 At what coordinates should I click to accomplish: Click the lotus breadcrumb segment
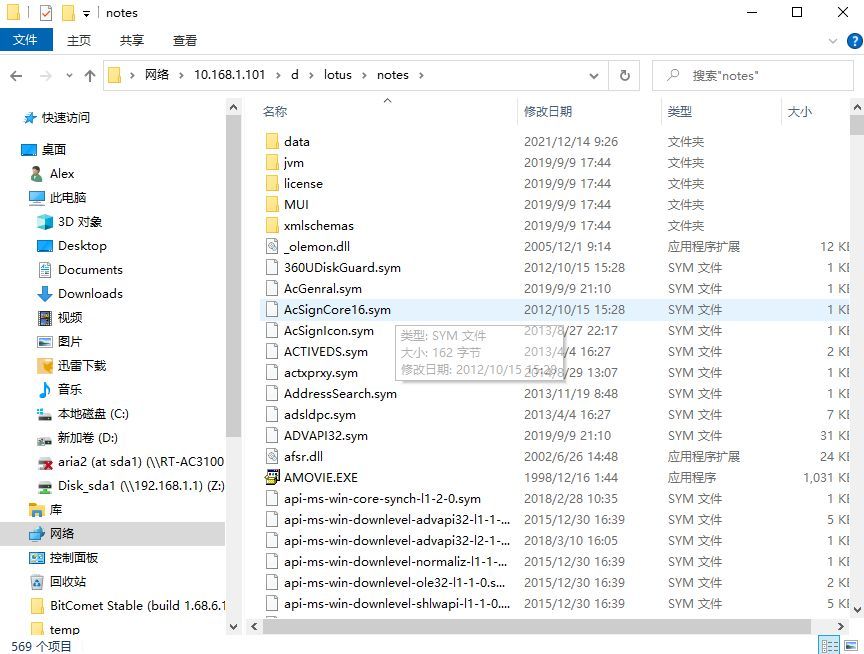point(338,75)
